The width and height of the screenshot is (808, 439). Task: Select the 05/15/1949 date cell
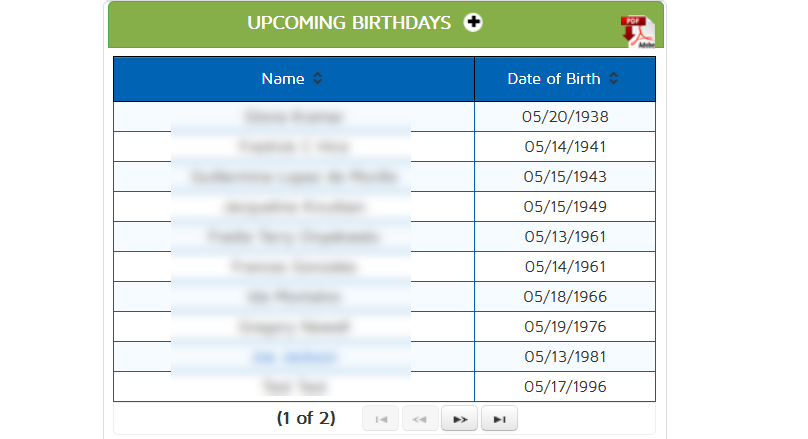pos(565,207)
